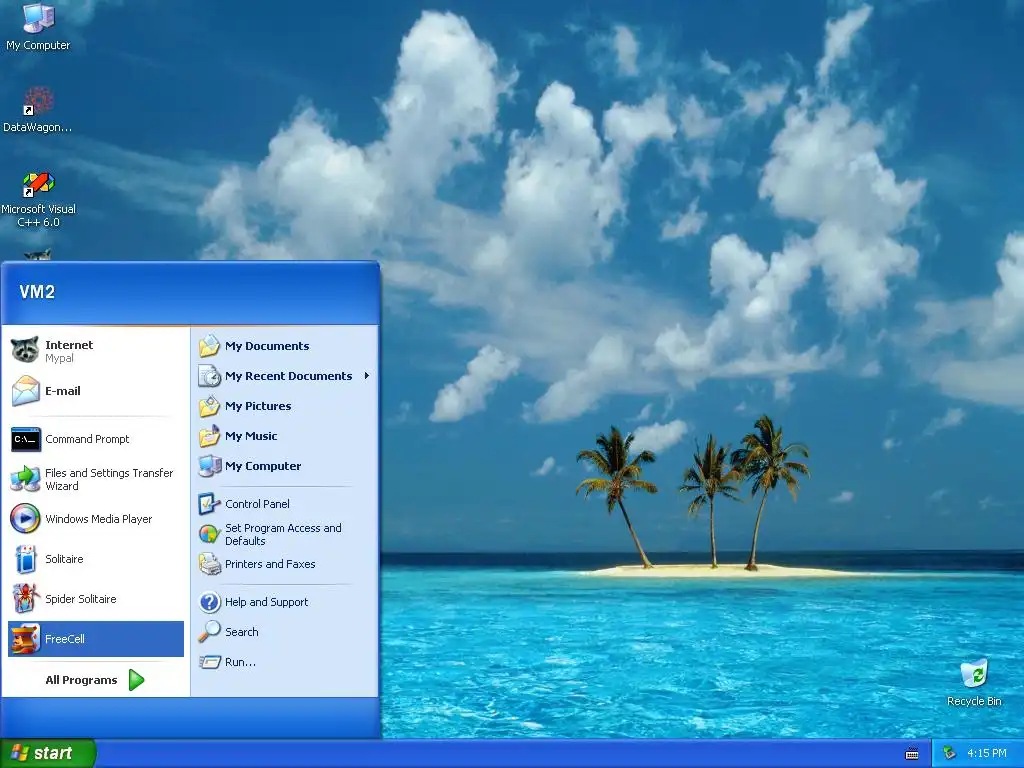Open E-mail menu entry
Image resolution: width=1024 pixels, height=768 pixels.
click(96, 391)
